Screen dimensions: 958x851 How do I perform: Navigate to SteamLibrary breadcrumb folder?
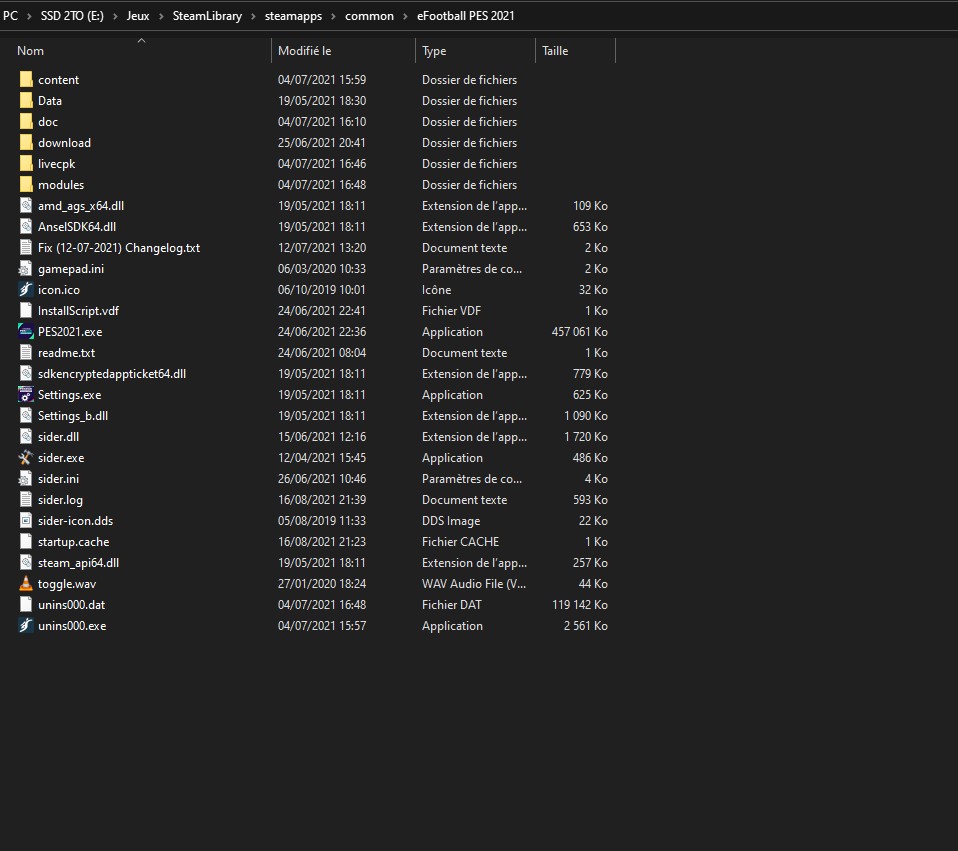pyautogui.click(x=207, y=16)
